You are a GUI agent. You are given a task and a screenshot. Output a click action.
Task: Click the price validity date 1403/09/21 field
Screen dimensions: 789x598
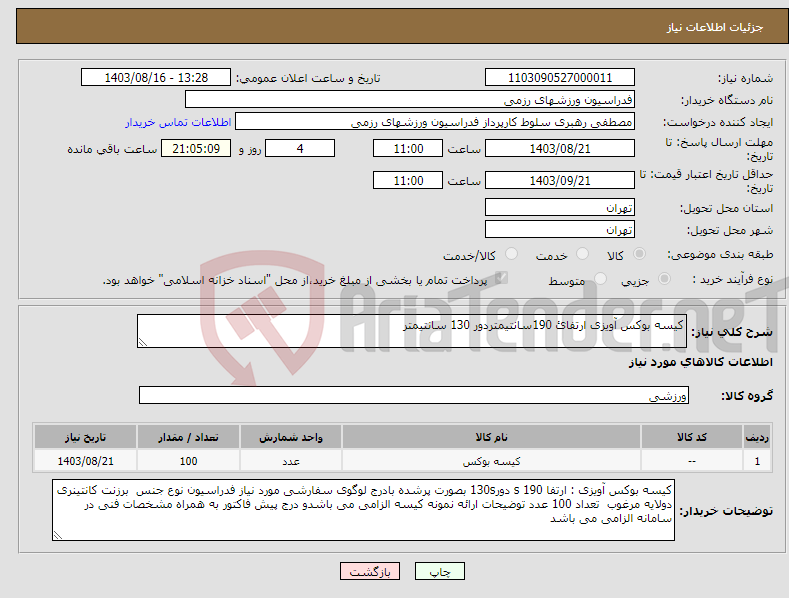pyautogui.click(x=560, y=180)
